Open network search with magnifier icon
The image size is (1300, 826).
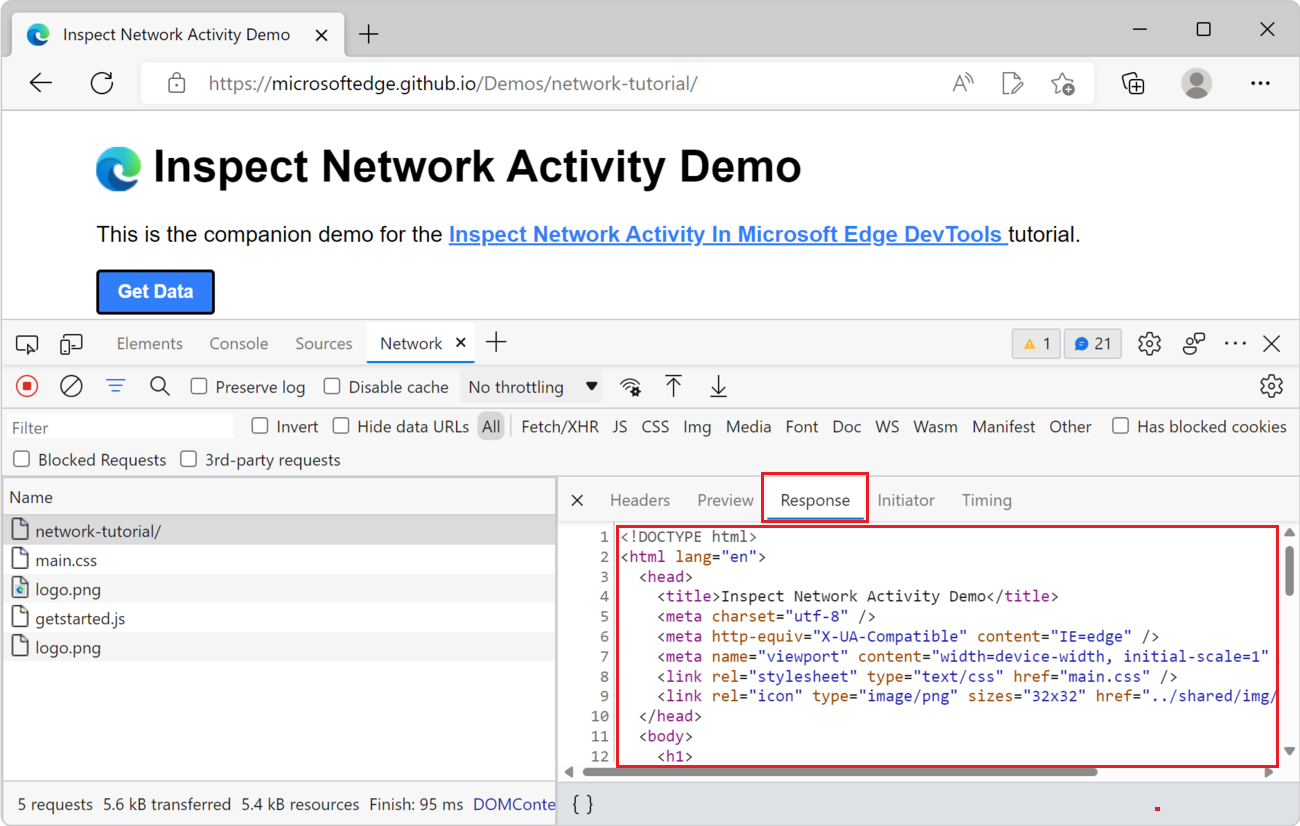(160, 386)
